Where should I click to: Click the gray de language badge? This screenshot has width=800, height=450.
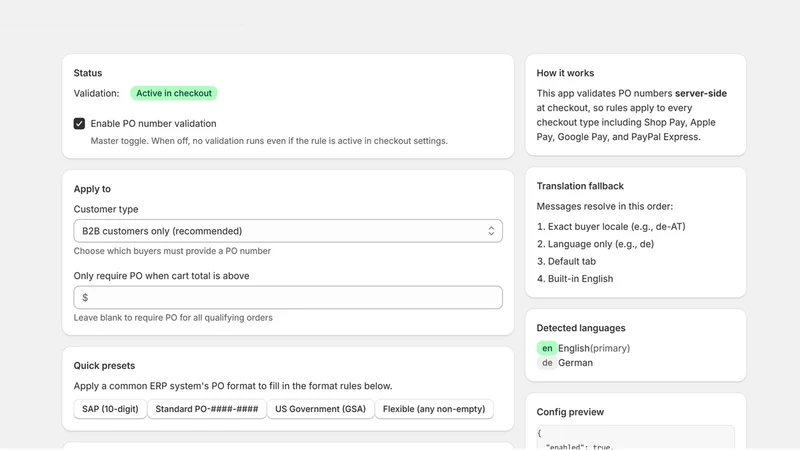point(547,363)
